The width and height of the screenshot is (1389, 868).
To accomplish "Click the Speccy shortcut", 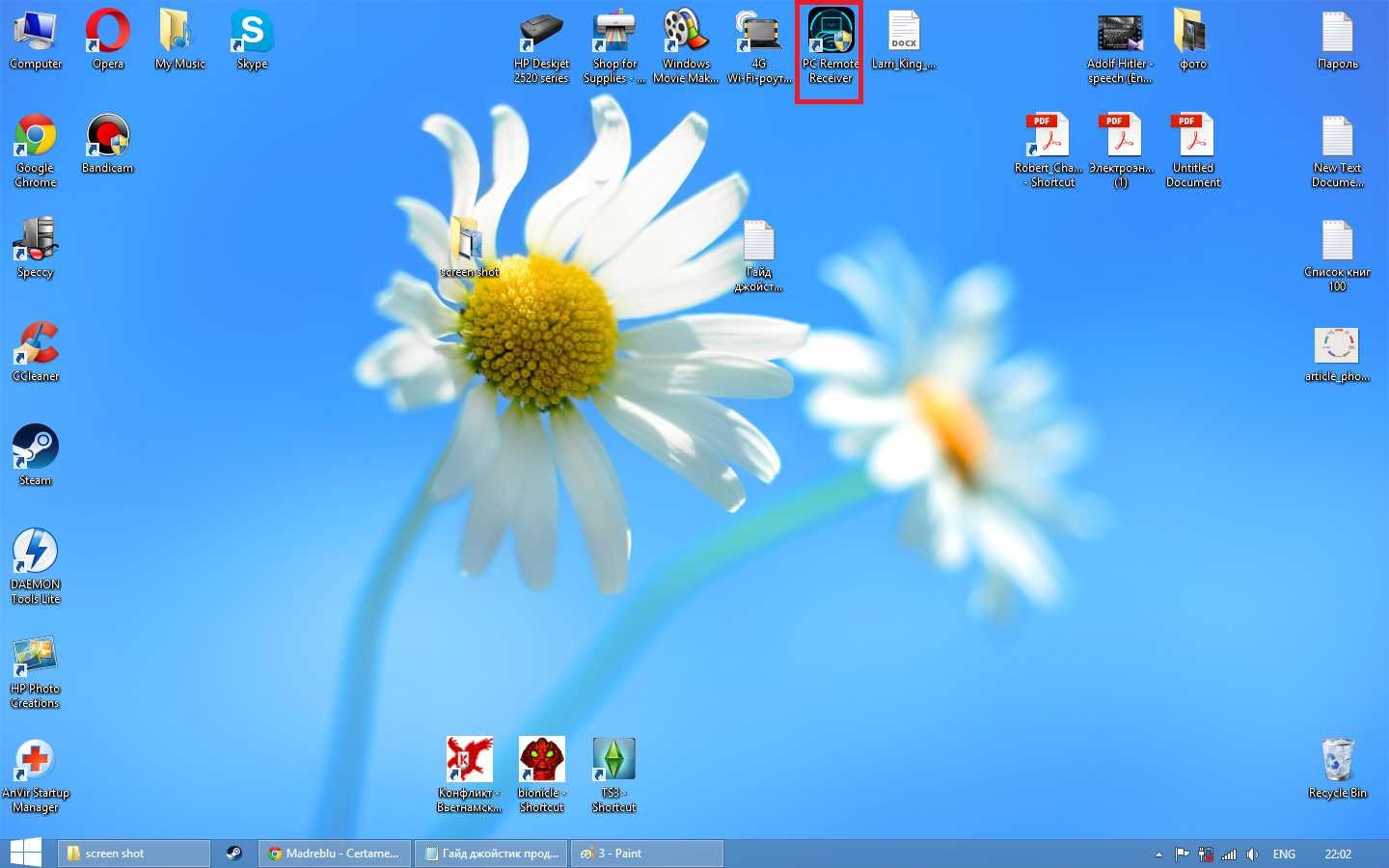I will [36, 248].
